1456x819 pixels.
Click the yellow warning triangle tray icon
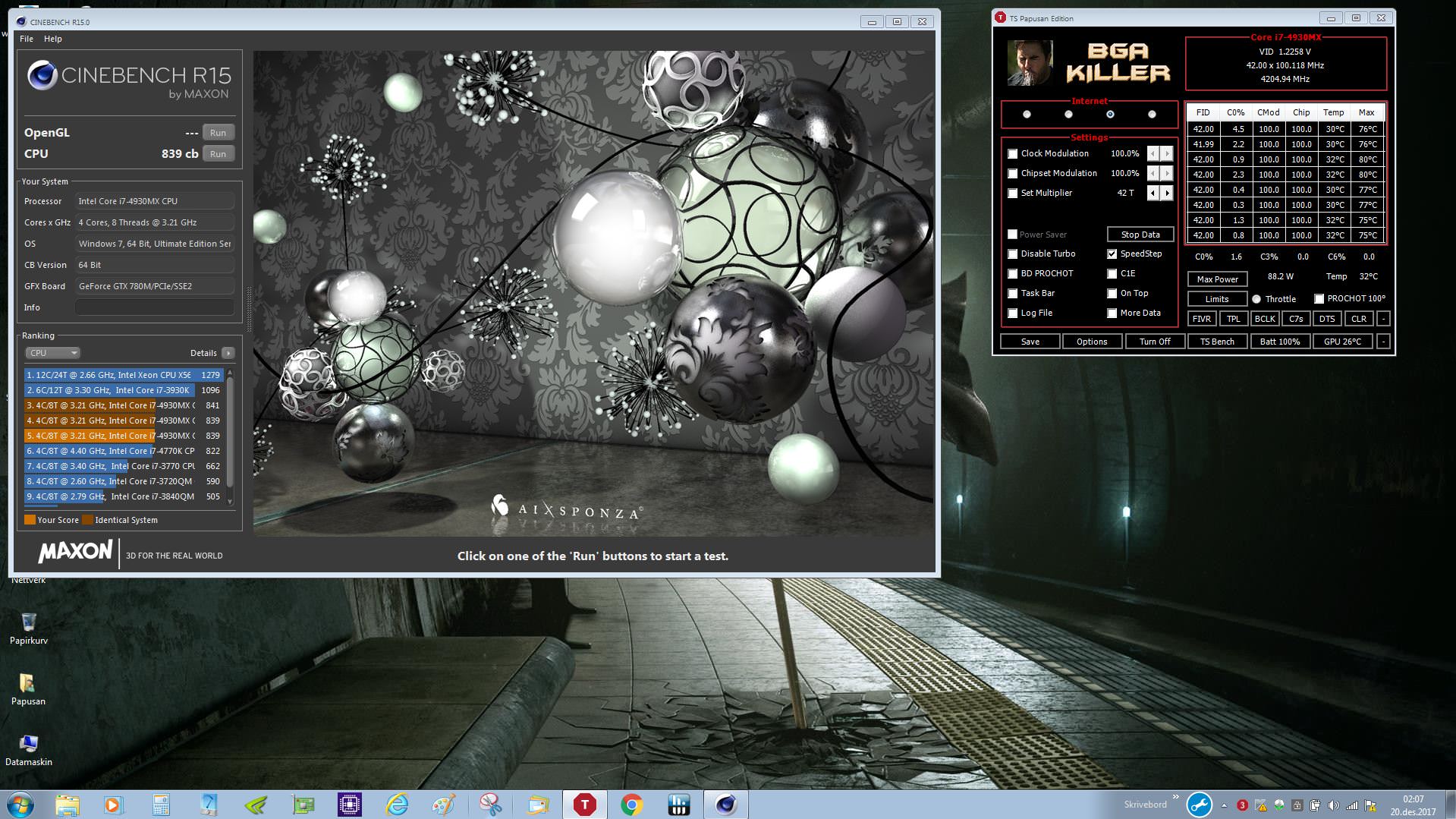pos(1260,805)
